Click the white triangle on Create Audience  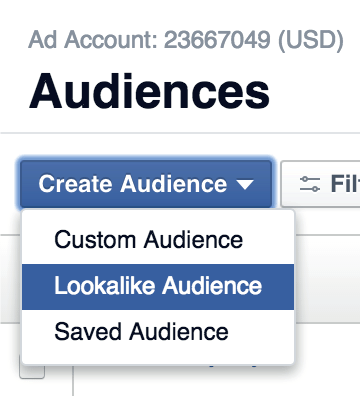point(245,184)
